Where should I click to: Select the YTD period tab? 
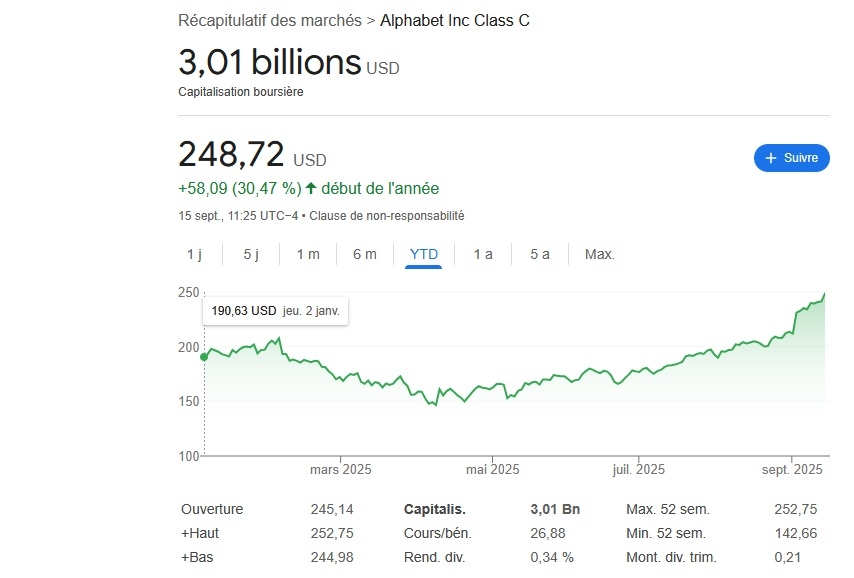point(423,254)
